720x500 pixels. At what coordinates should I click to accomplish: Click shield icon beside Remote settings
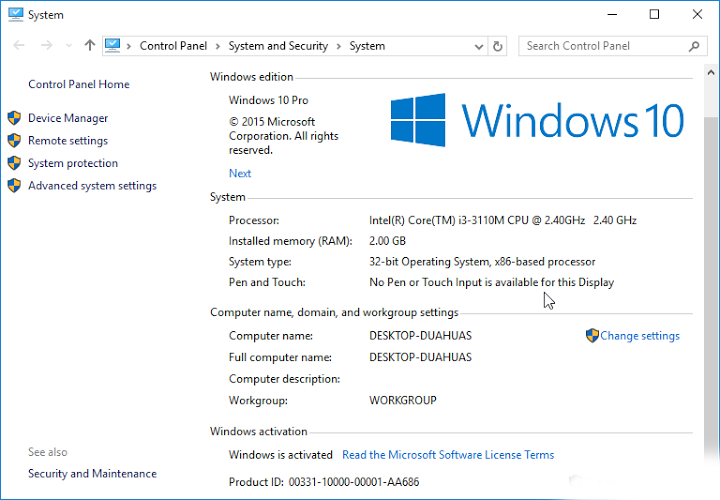click(x=14, y=140)
